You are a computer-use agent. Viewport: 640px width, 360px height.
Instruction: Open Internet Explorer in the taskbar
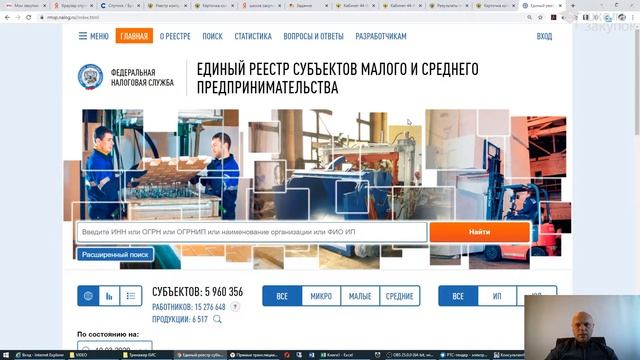tap(40, 355)
